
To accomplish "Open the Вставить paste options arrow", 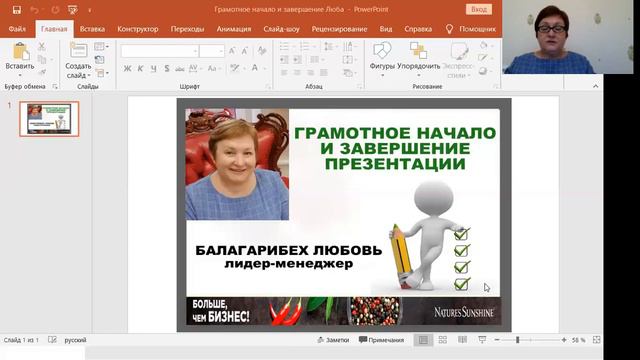I will coord(20,75).
